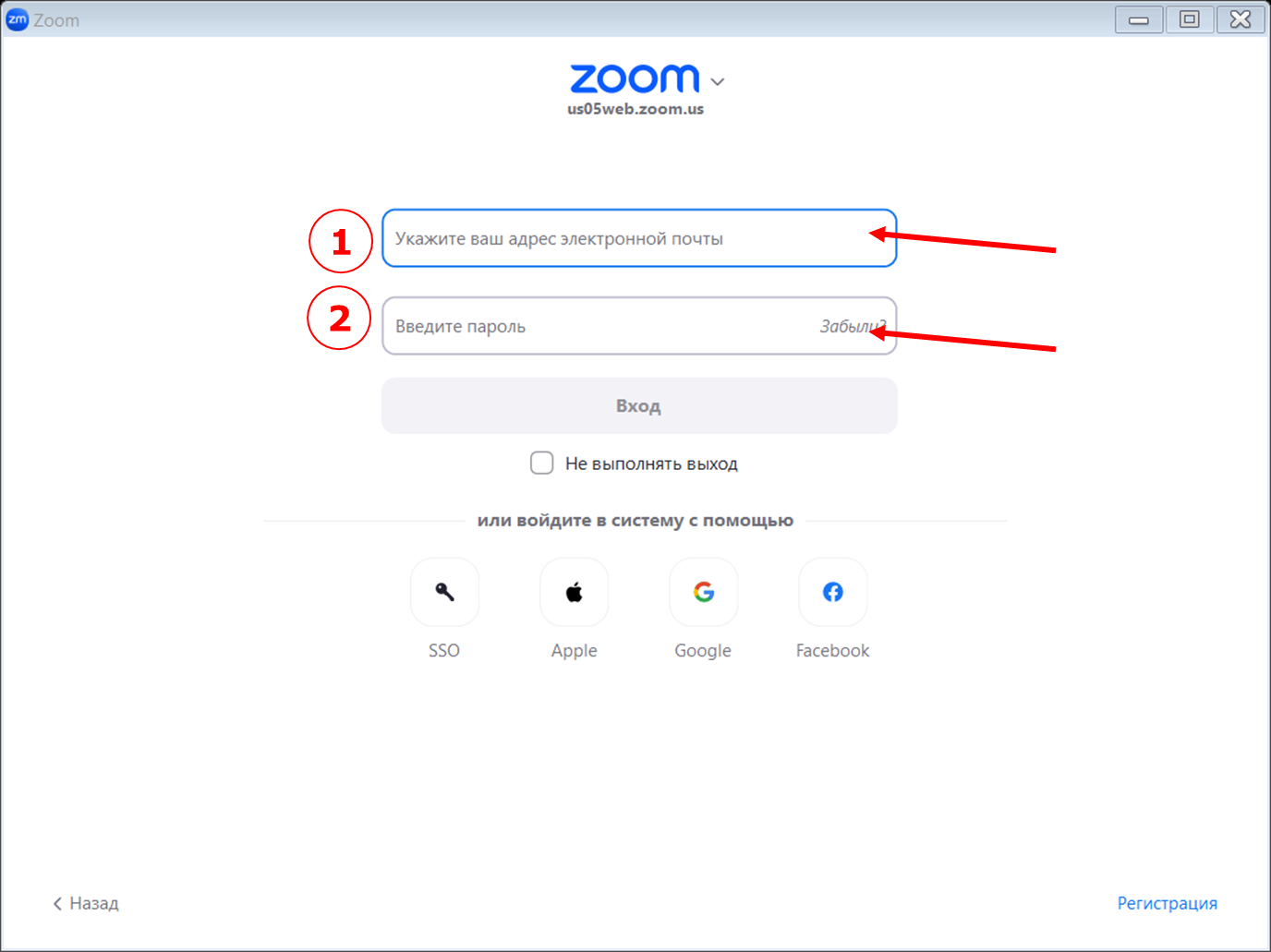This screenshot has width=1271, height=952.
Task: Click the zm app icon in title bar
Action: coord(17,19)
